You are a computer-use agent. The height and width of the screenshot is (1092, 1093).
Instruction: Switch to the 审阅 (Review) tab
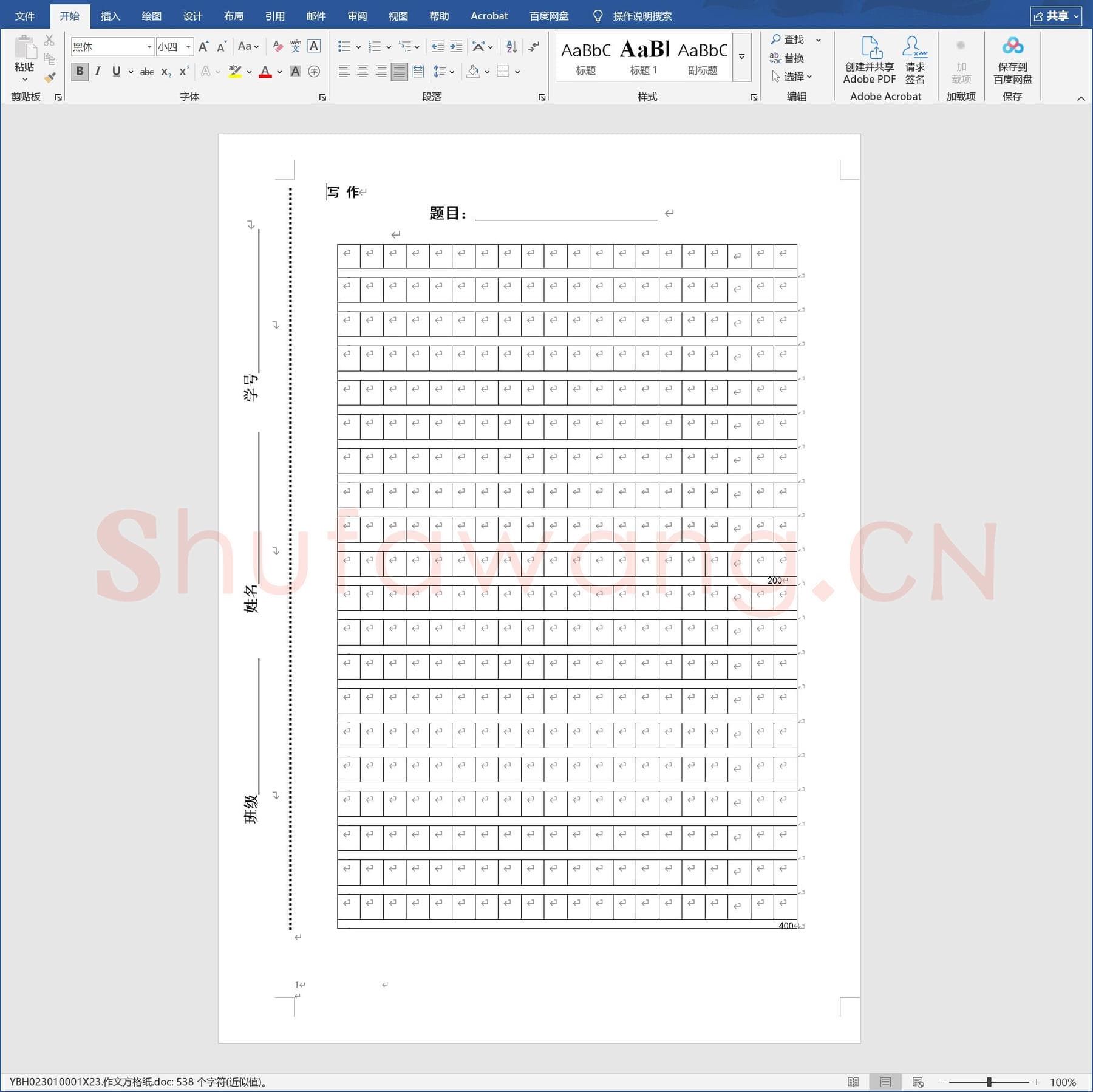[x=357, y=16]
